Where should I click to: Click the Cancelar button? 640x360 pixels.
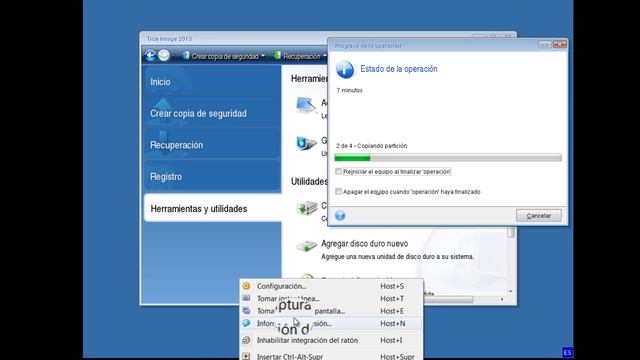[538, 216]
